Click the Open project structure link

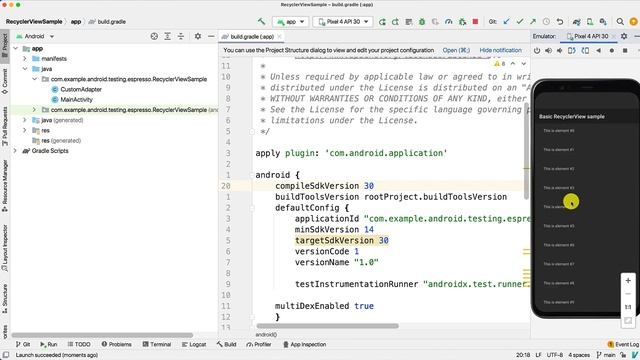tap(456, 50)
